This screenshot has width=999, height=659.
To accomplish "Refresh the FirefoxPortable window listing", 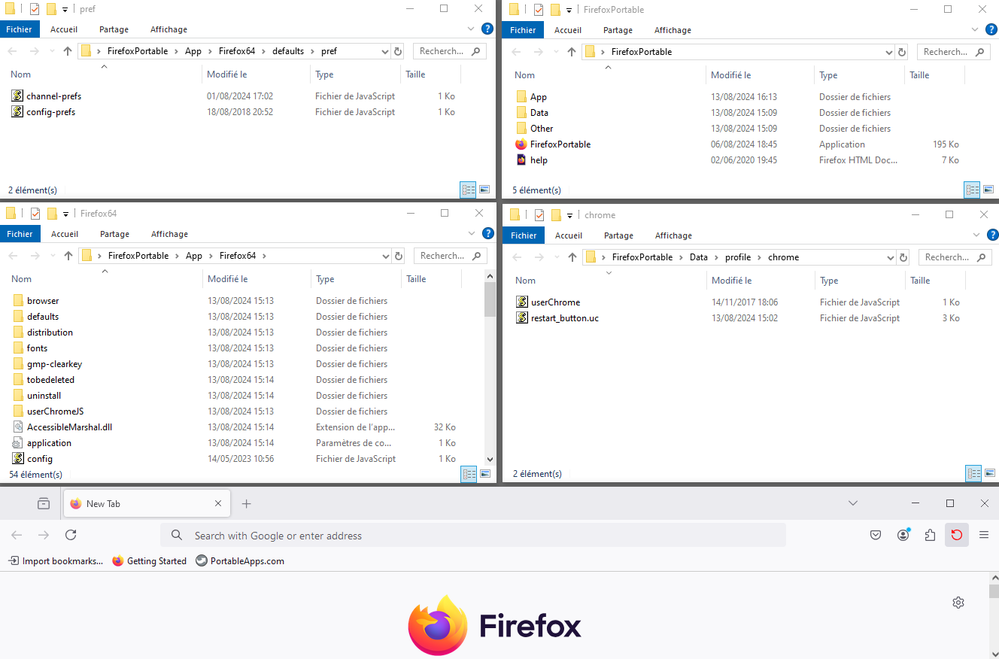I will coord(902,52).
